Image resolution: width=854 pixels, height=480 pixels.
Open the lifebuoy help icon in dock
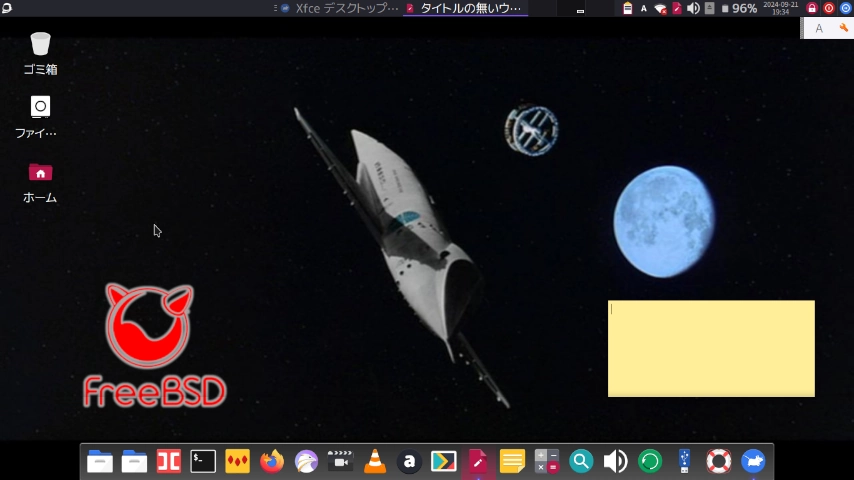[x=719, y=461]
